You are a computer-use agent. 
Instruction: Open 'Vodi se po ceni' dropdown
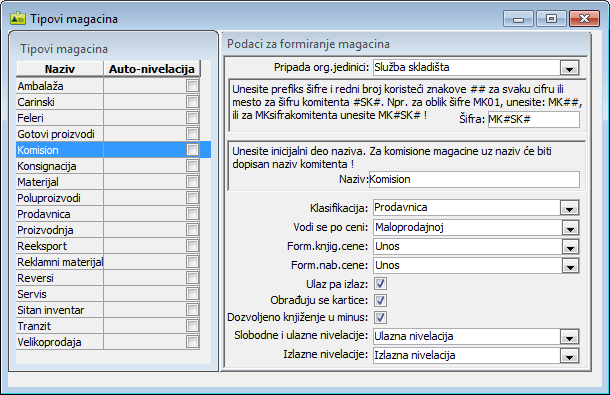click(x=570, y=228)
